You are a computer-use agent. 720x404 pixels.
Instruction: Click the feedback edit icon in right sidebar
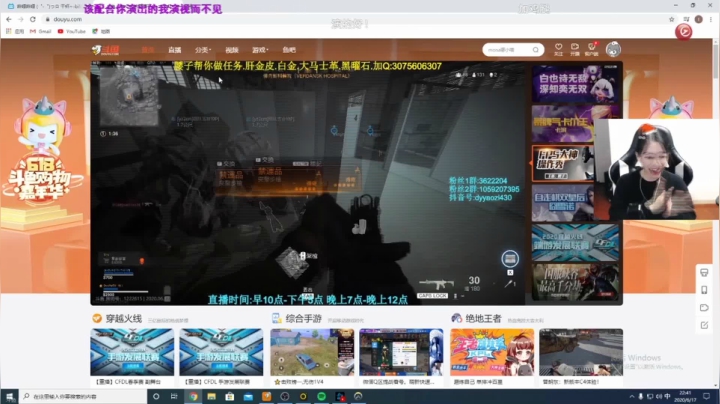pos(704,325)
